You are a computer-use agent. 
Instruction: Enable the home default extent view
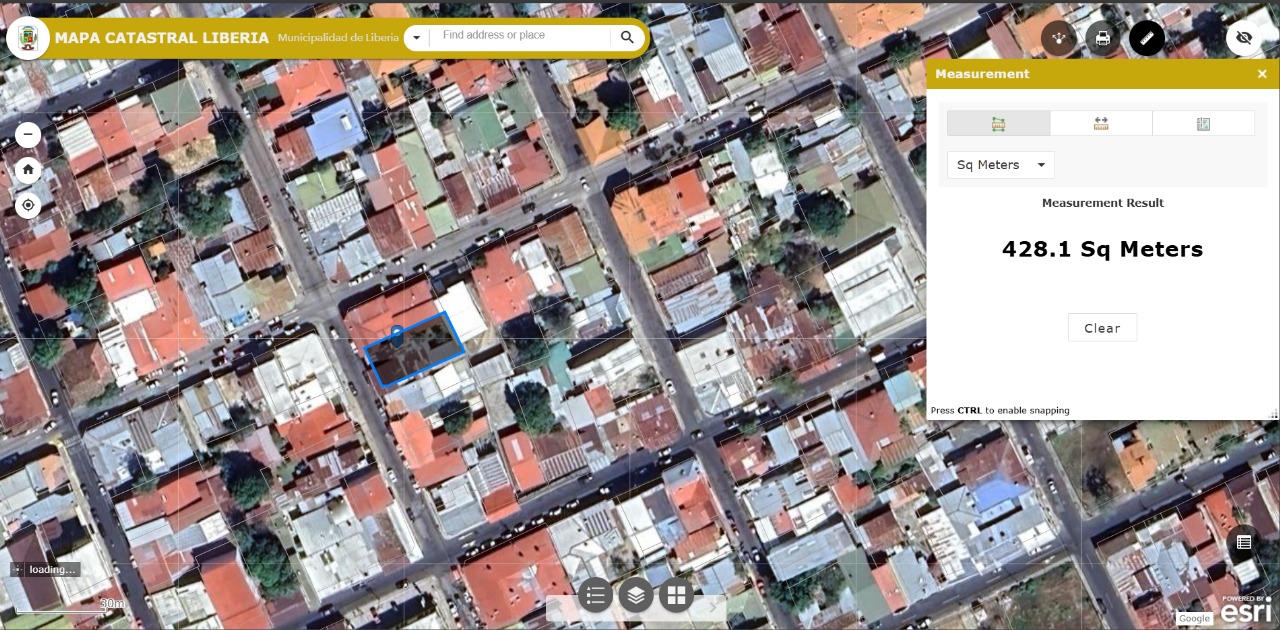(x=28, y=170)
